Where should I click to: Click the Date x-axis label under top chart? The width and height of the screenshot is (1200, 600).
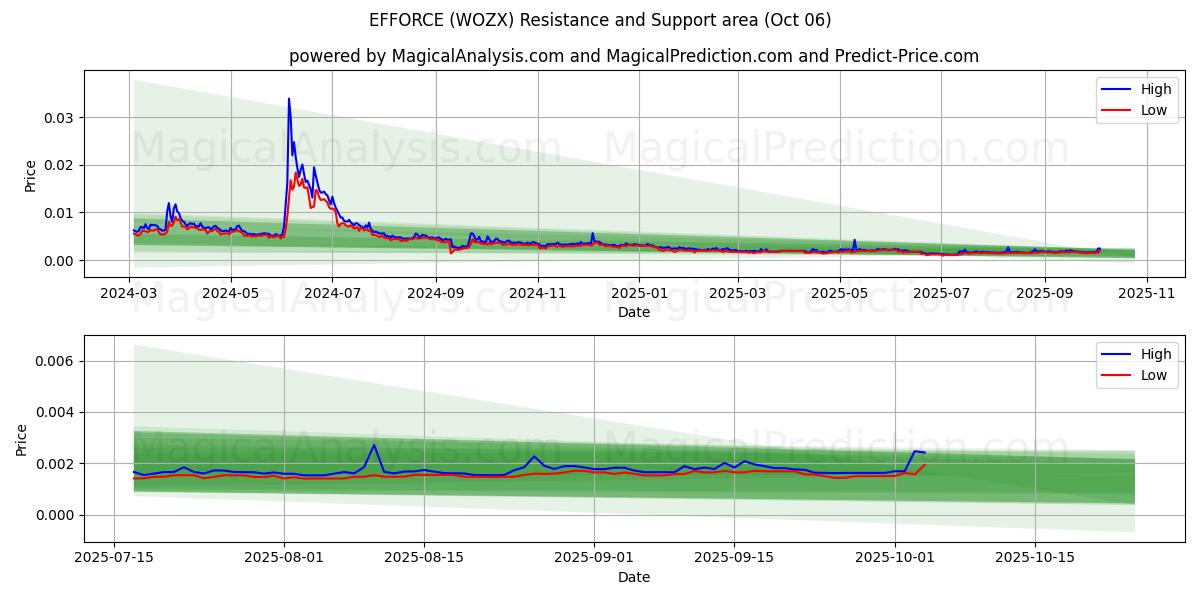click(634, 312)
